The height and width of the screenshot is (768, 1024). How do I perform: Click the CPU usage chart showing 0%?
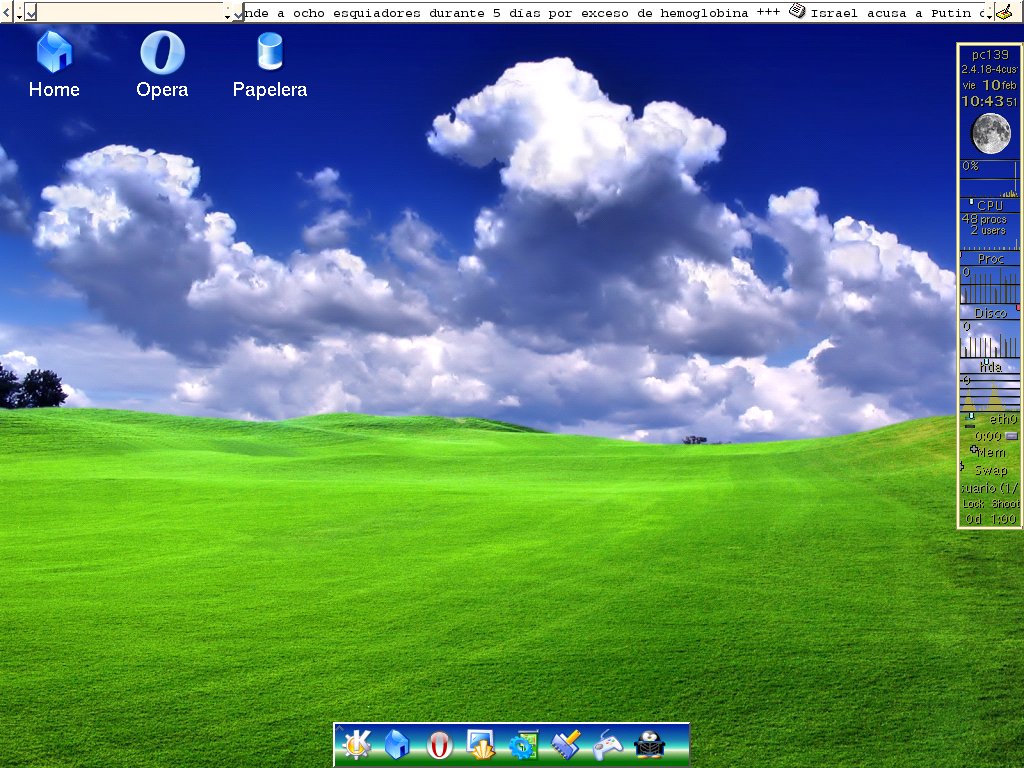pyautogui.click(x=990, y=178)
